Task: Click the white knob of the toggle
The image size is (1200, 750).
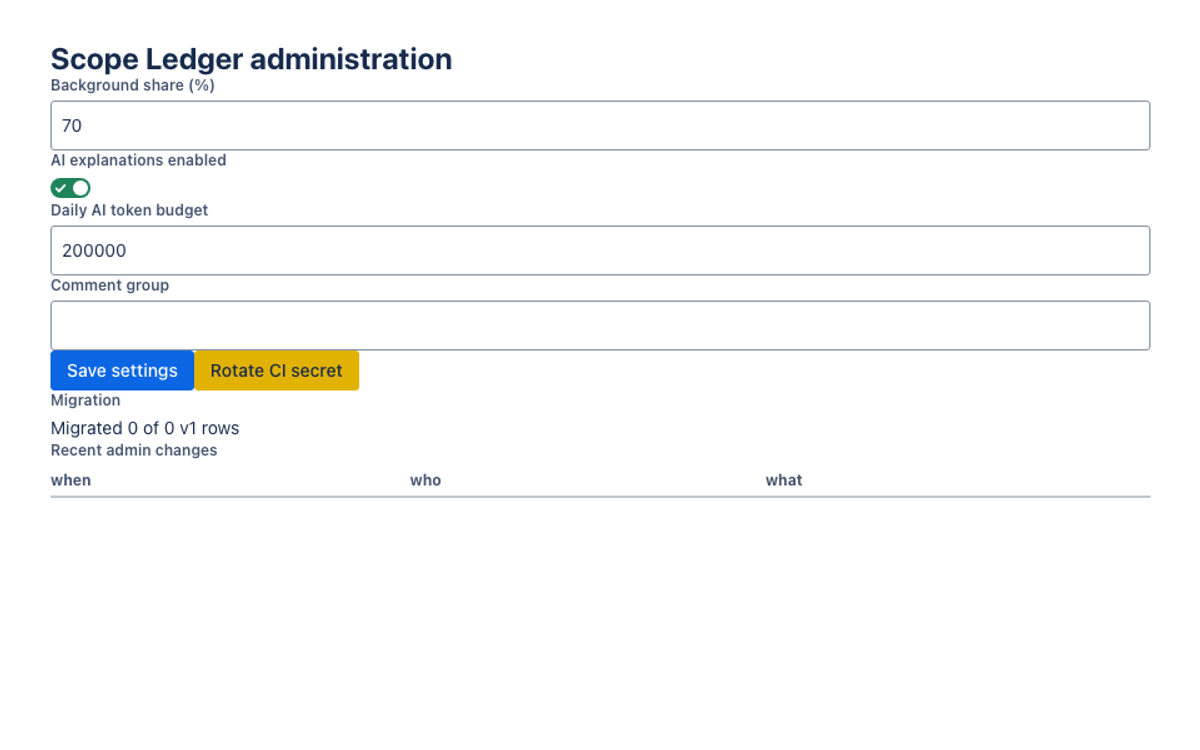Action: coord(81,188)
